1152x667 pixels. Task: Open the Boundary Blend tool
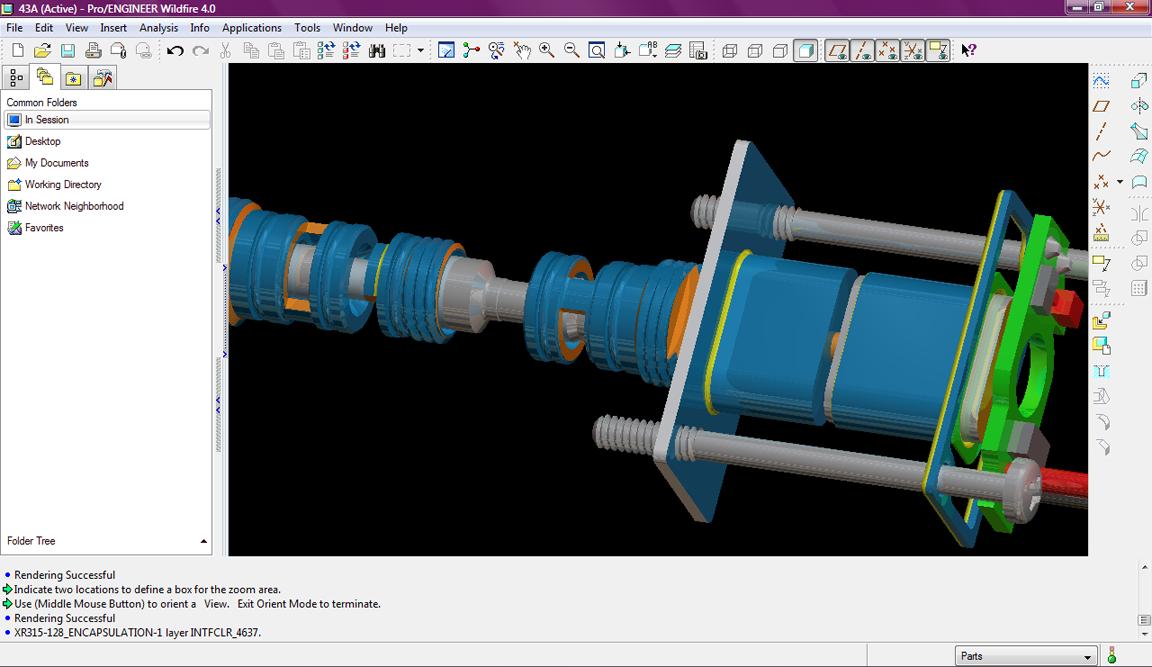click(x=1139, y=156)
